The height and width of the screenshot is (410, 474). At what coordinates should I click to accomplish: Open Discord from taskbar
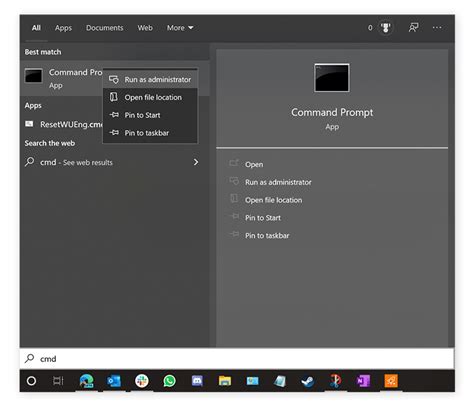[197, 381]
